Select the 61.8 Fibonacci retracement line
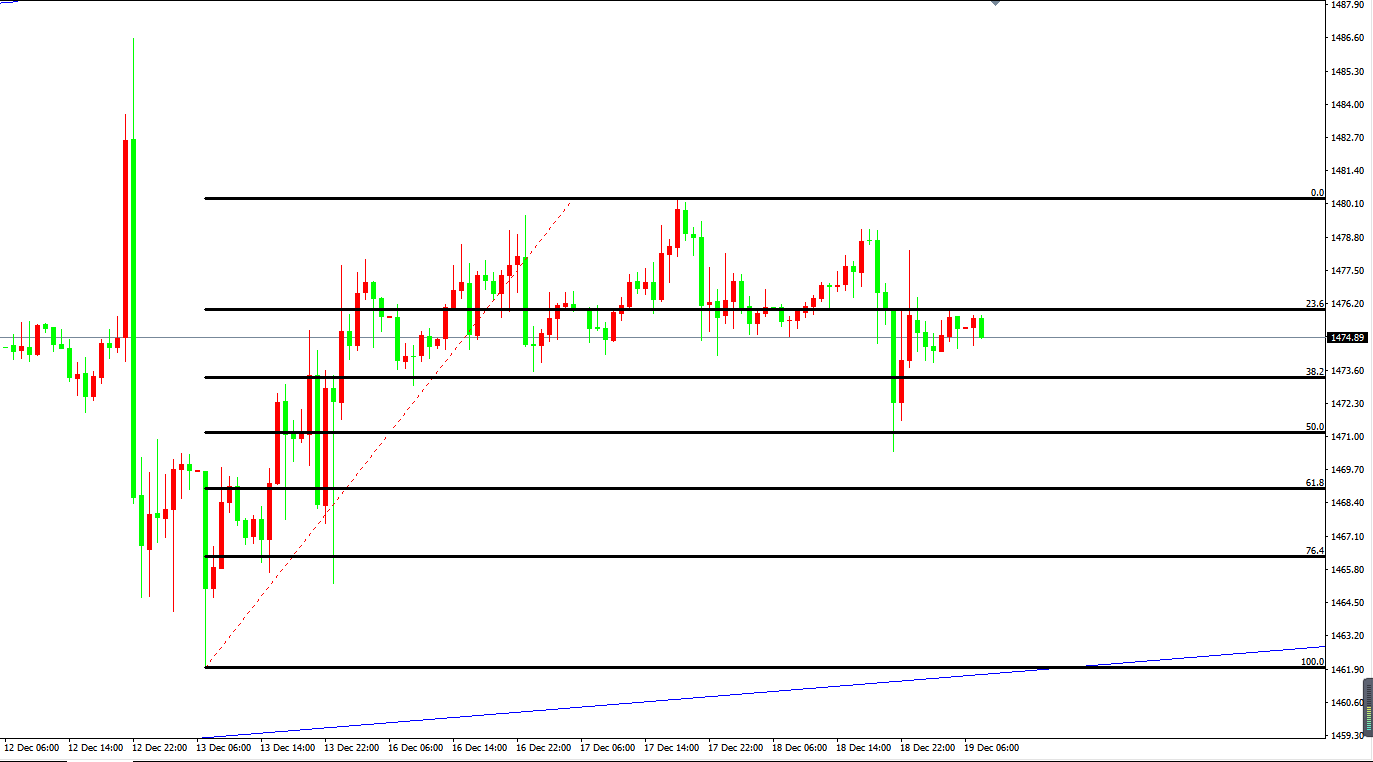 point(1100,488)
